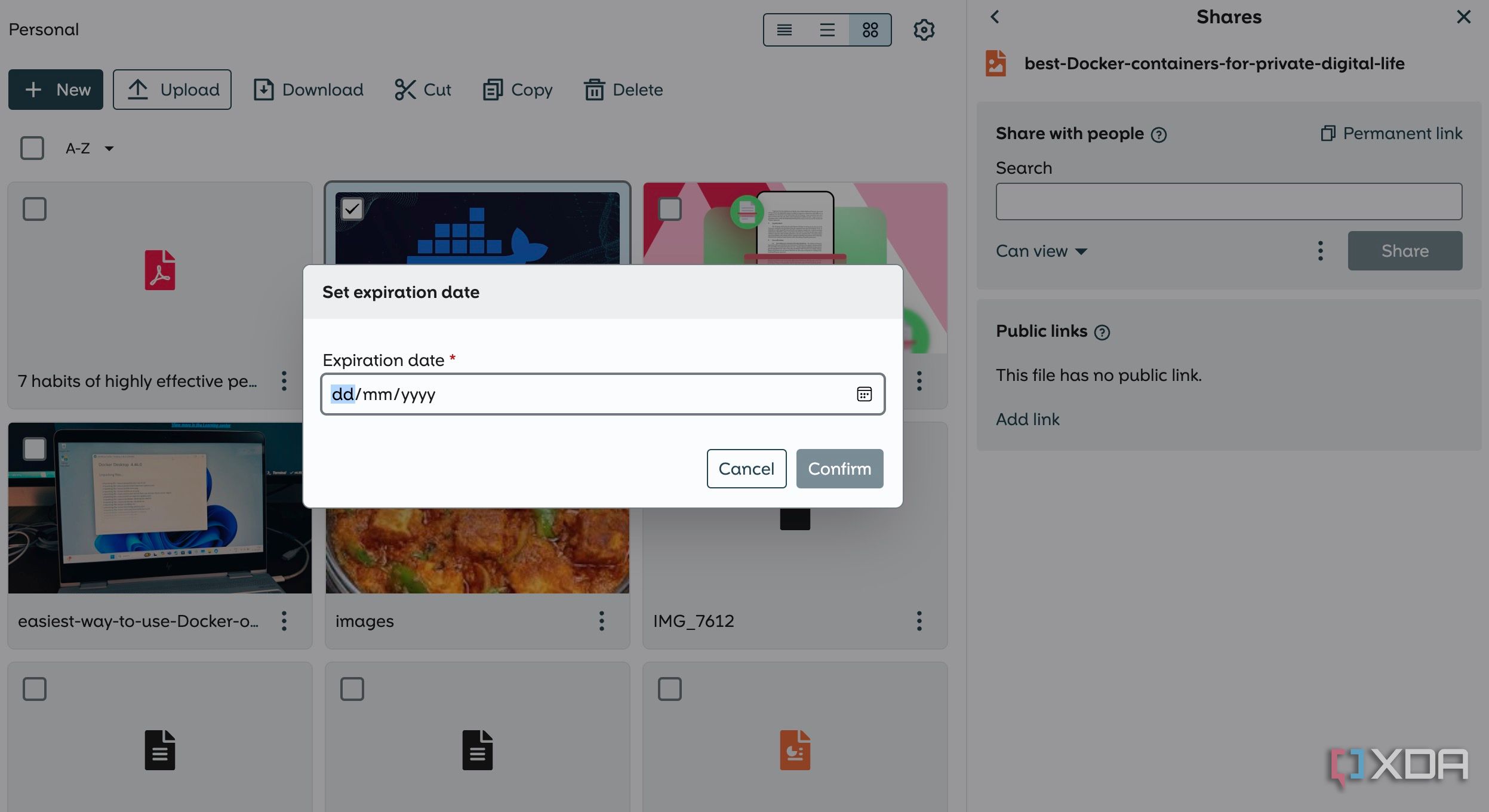1489x812 pixels.
Task: Click Cut in the toolbar
Action: click(x=423, y=90)
